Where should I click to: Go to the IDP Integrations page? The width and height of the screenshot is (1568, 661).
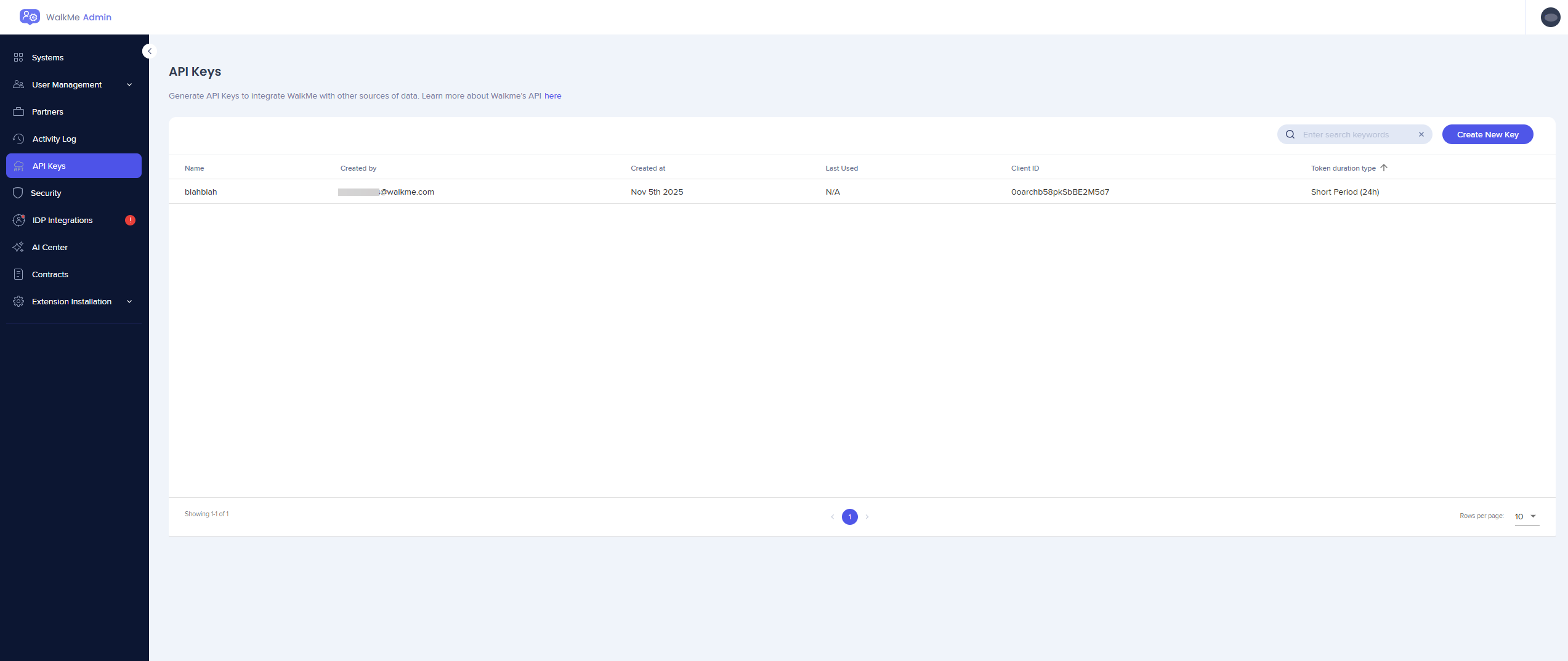click(62, 220)
